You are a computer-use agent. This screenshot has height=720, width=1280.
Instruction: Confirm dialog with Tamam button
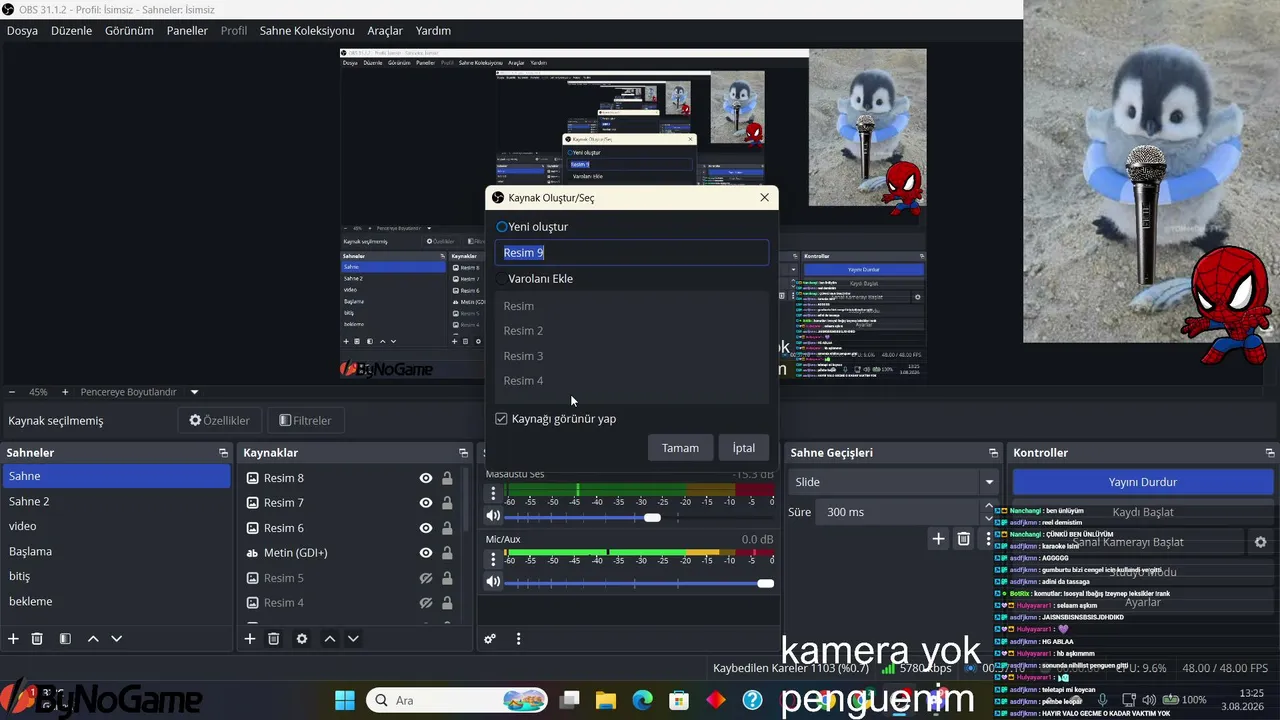click(680, 448)
